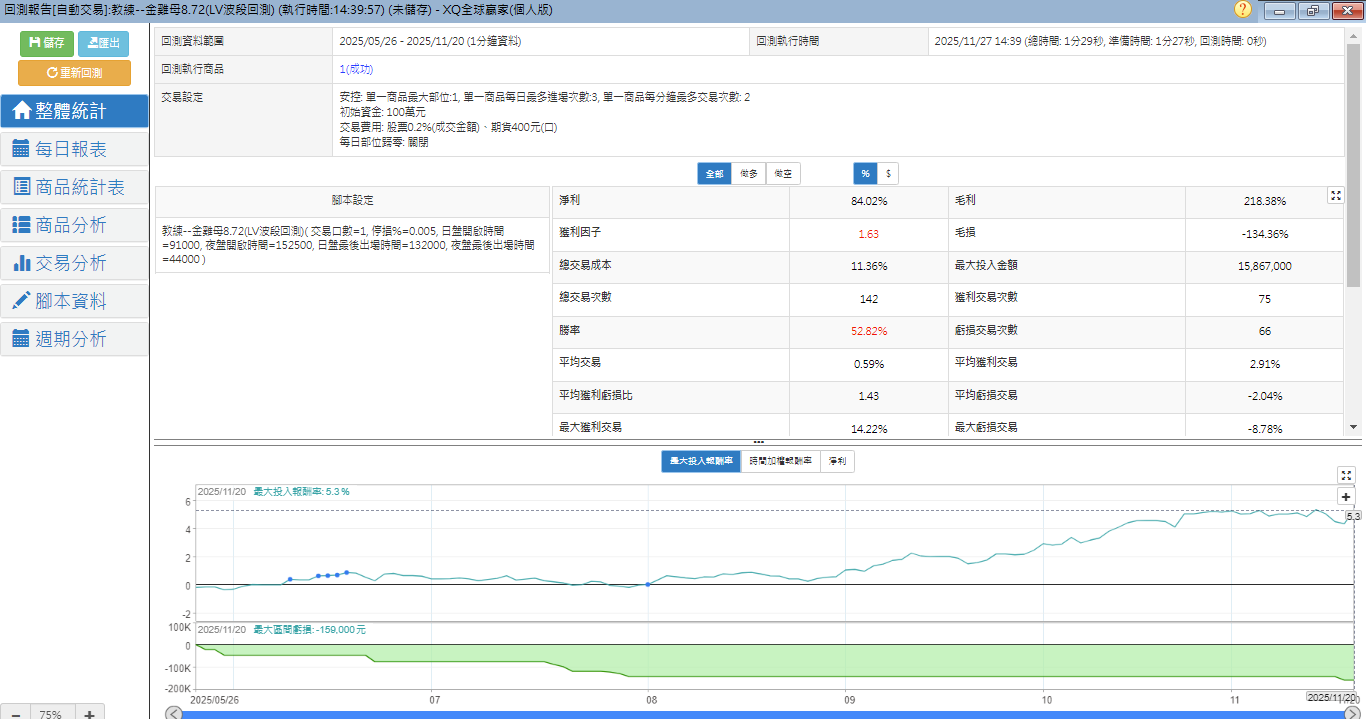Open the 每日報表 daily report tab
The image size is (1366, 719).
pos(75,149)
